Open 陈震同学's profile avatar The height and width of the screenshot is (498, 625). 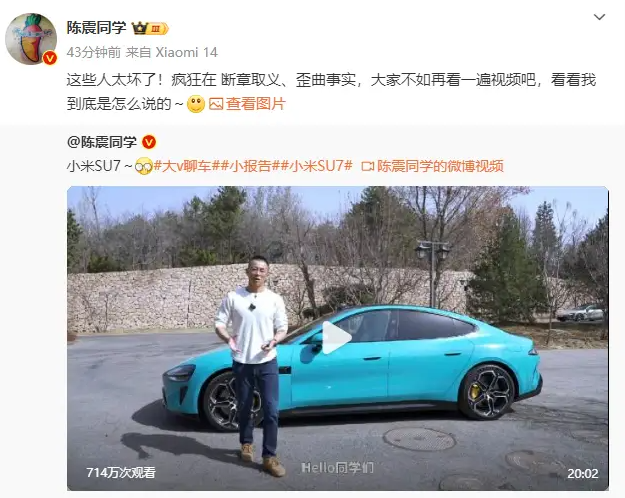31,39
